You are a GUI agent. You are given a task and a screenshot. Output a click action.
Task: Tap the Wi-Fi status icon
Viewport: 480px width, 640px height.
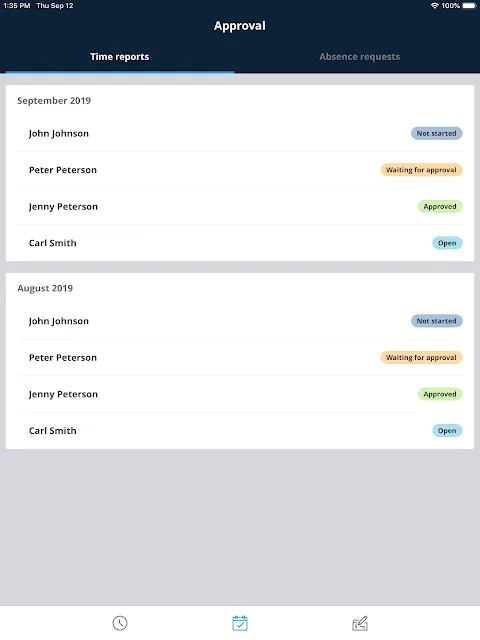(435, 5)
